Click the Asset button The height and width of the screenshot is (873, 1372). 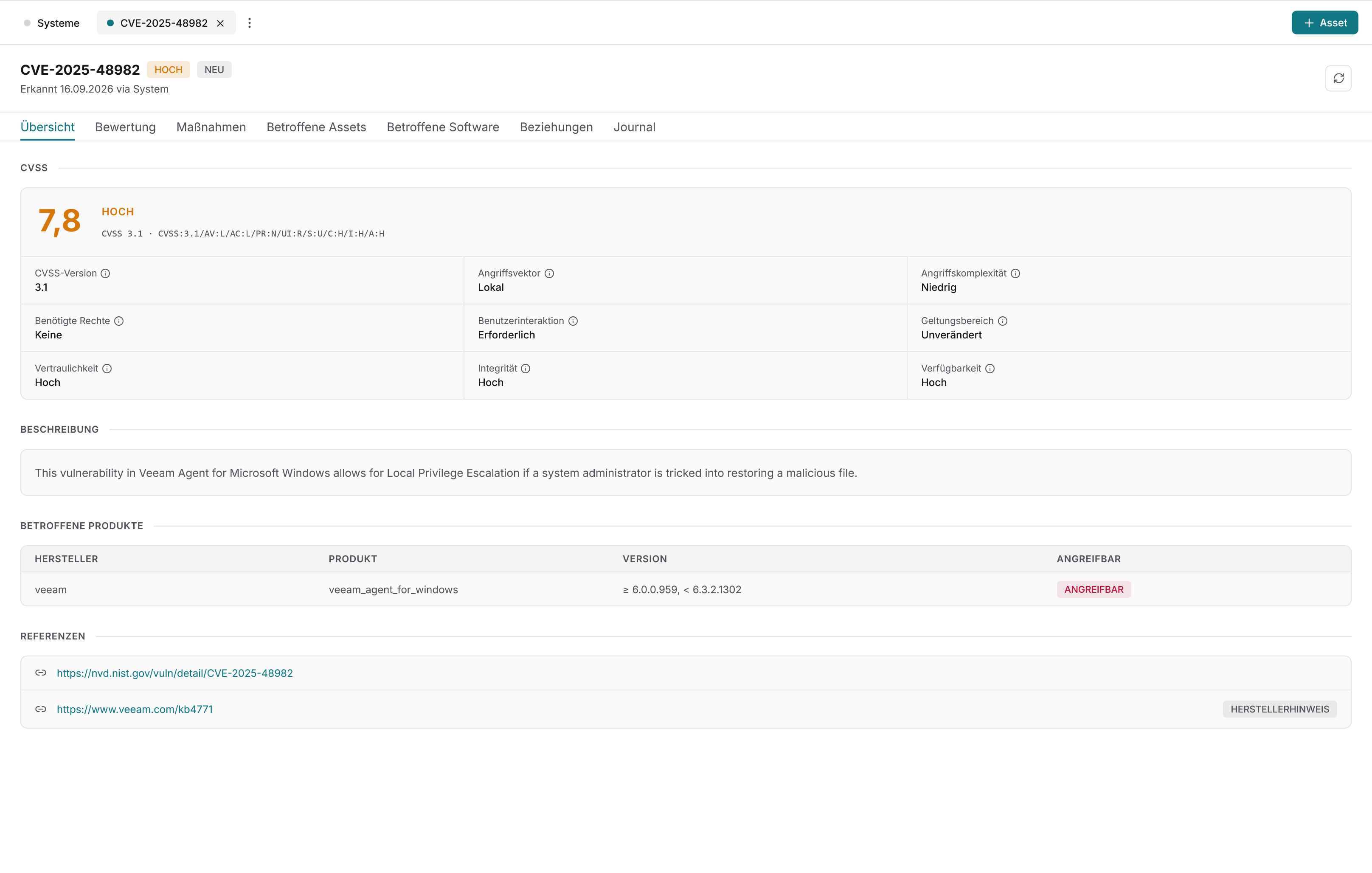[x=1325, y=23]
